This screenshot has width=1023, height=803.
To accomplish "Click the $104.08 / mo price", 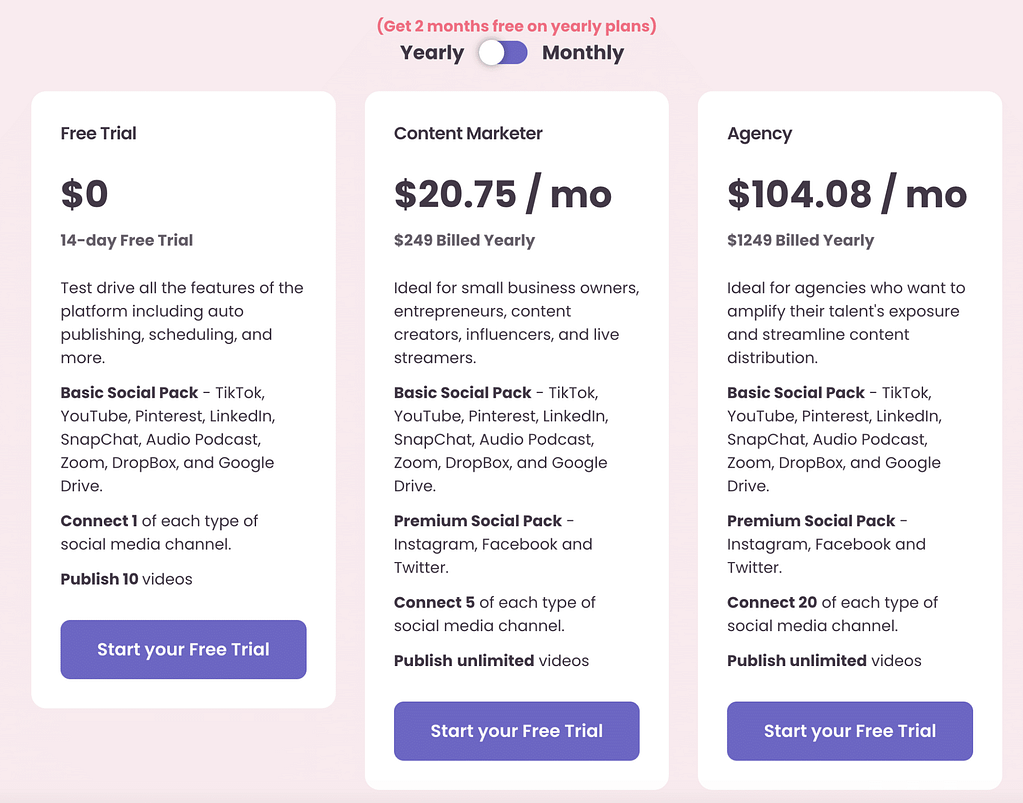I will (846, 194).
